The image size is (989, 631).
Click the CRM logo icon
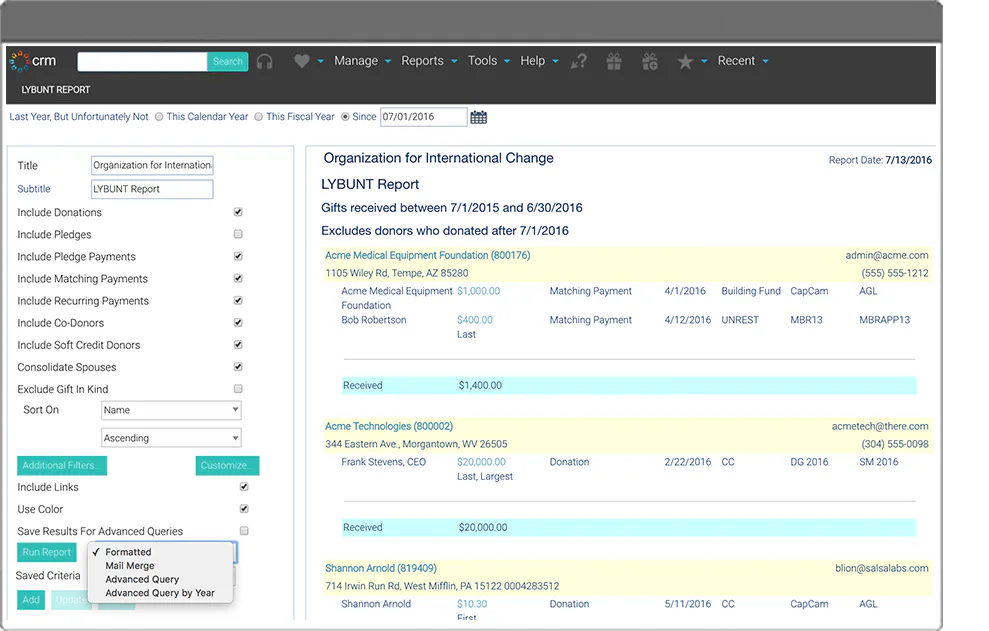(20, 61)
